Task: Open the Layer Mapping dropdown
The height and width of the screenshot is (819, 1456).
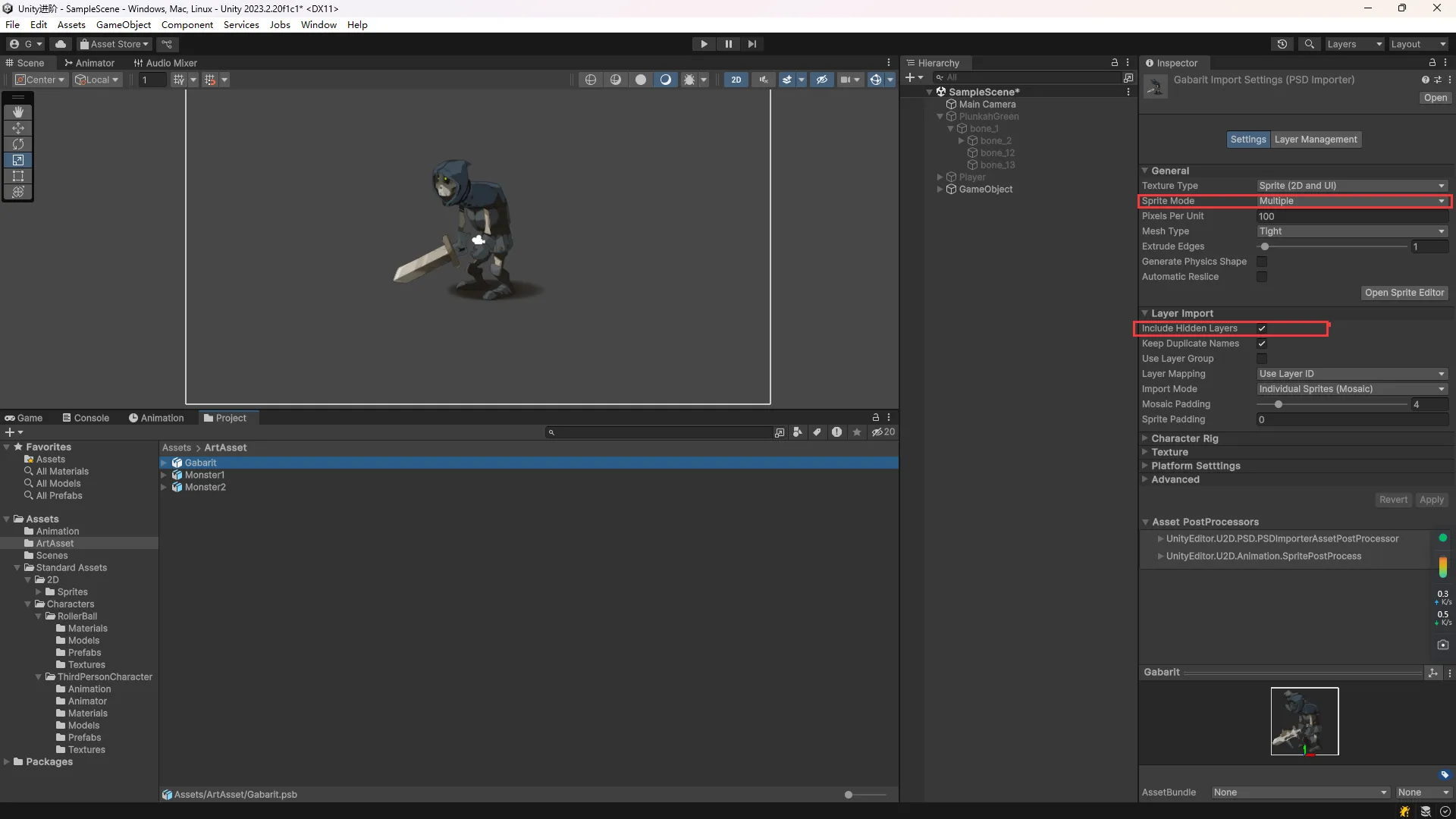Action: tap(1351, 374)
